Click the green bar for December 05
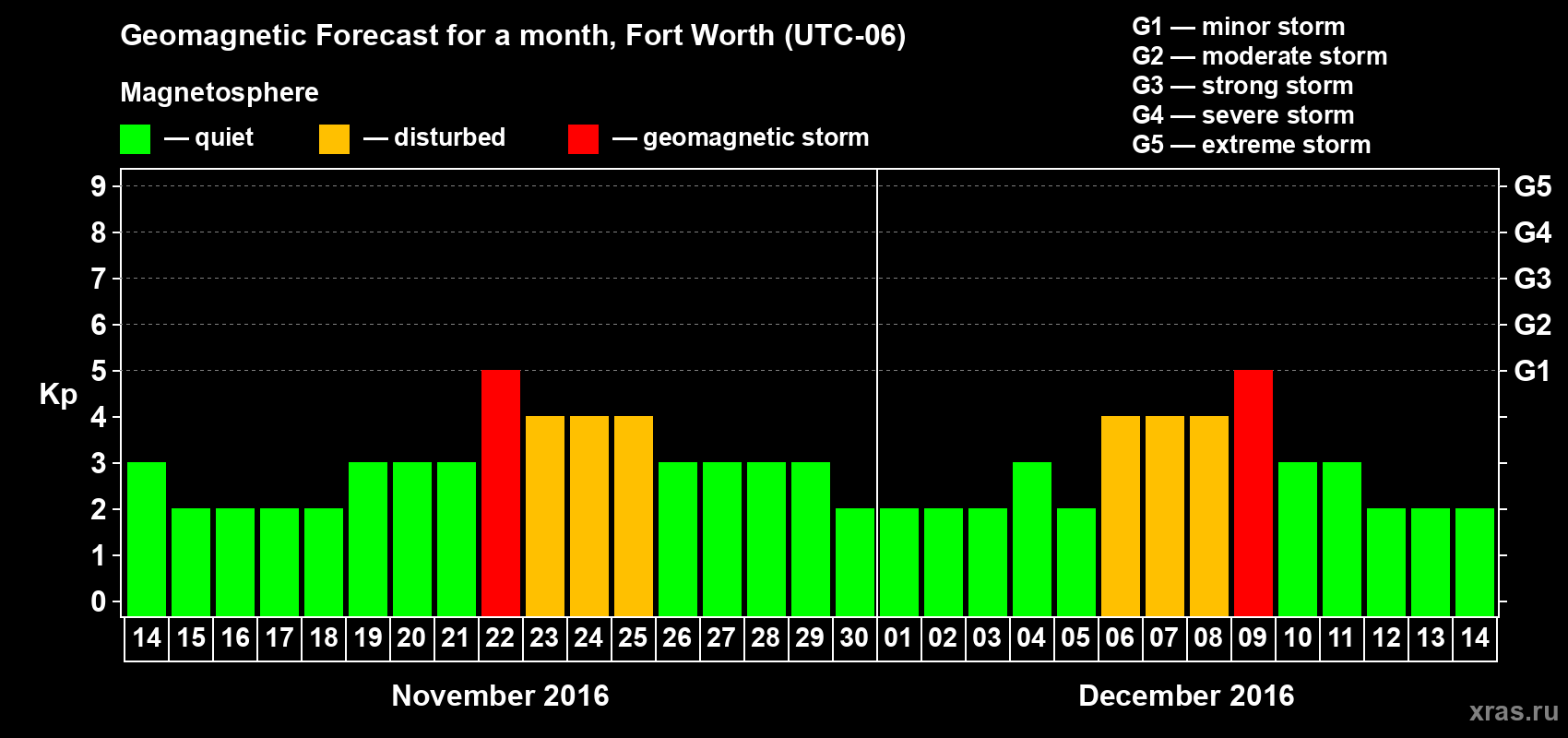The image size is (1568, 738). (1076, 562)
